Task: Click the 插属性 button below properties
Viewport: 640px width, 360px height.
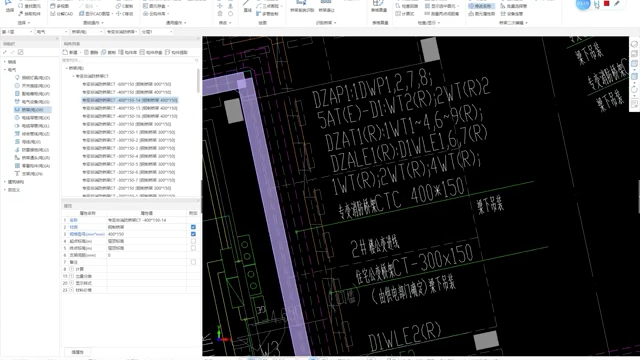Action: coord(78,352)
